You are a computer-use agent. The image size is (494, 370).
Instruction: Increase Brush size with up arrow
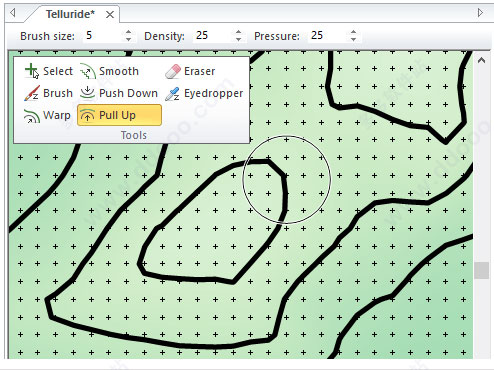(128, 32)
